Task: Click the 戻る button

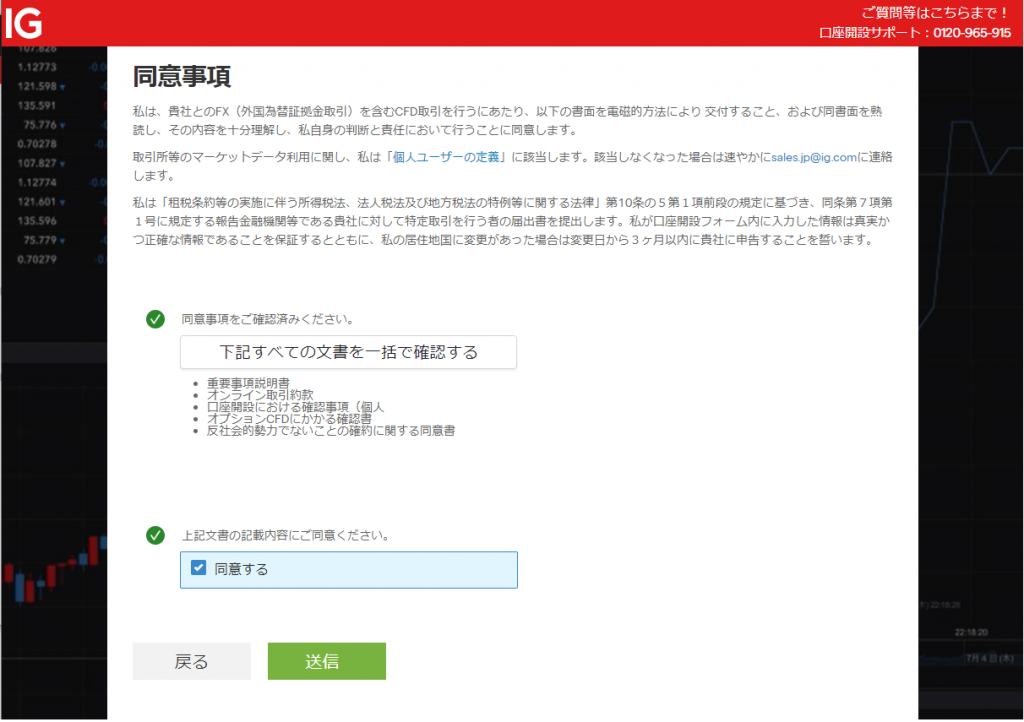Action: coord(191,661)
